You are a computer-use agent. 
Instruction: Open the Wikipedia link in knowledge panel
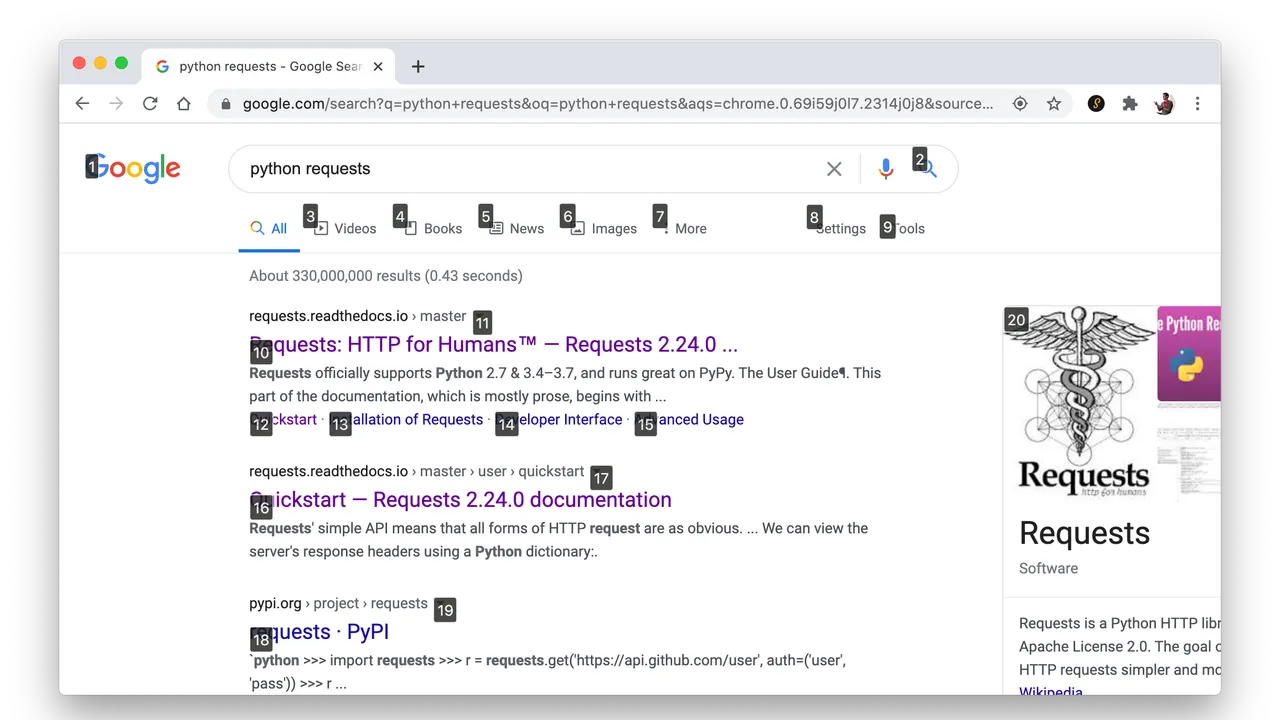(1051, 692)
